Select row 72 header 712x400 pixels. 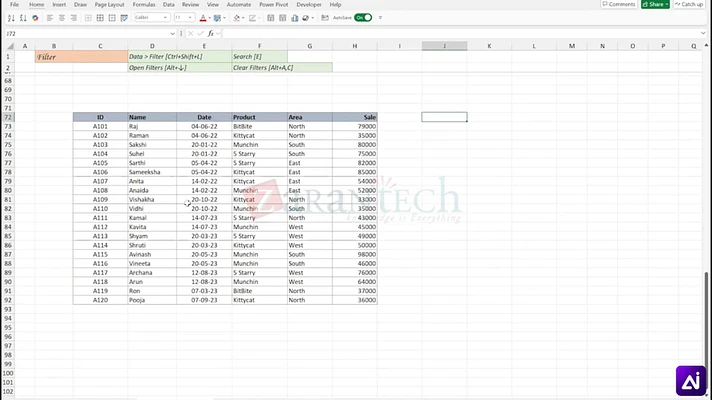(8, 117)
